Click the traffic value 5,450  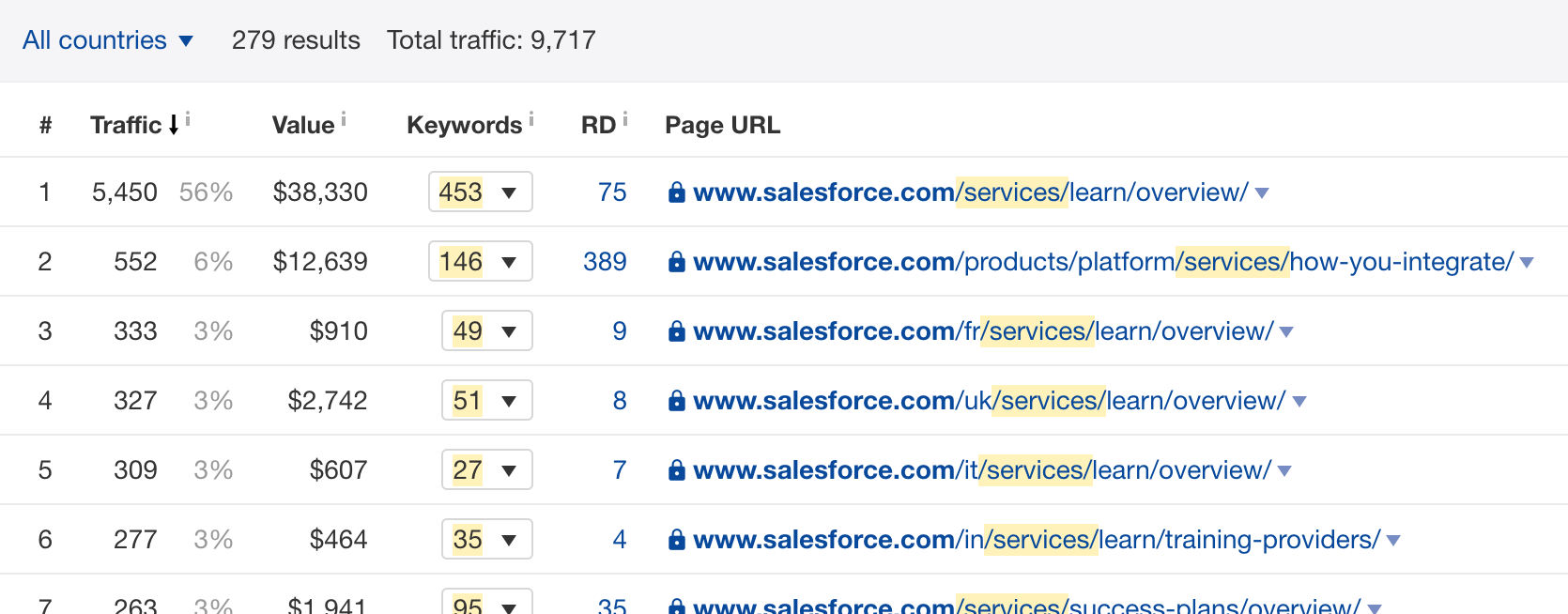click(x=125, y=192)
